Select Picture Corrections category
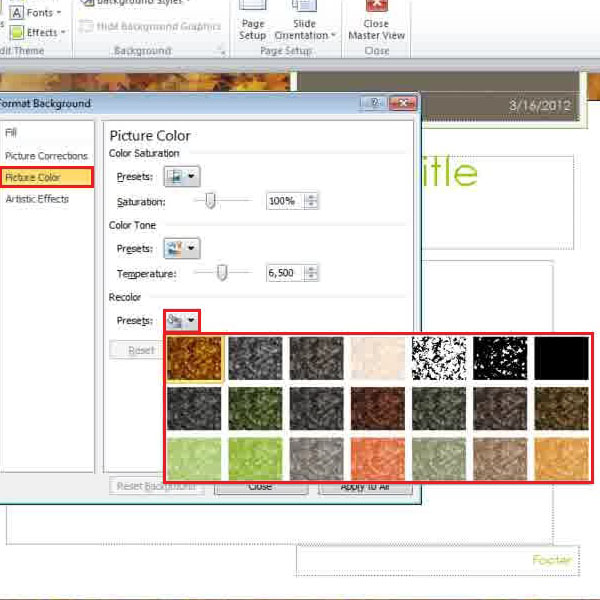Viewport: 600px width, 600px height. [x=46, y=156]
